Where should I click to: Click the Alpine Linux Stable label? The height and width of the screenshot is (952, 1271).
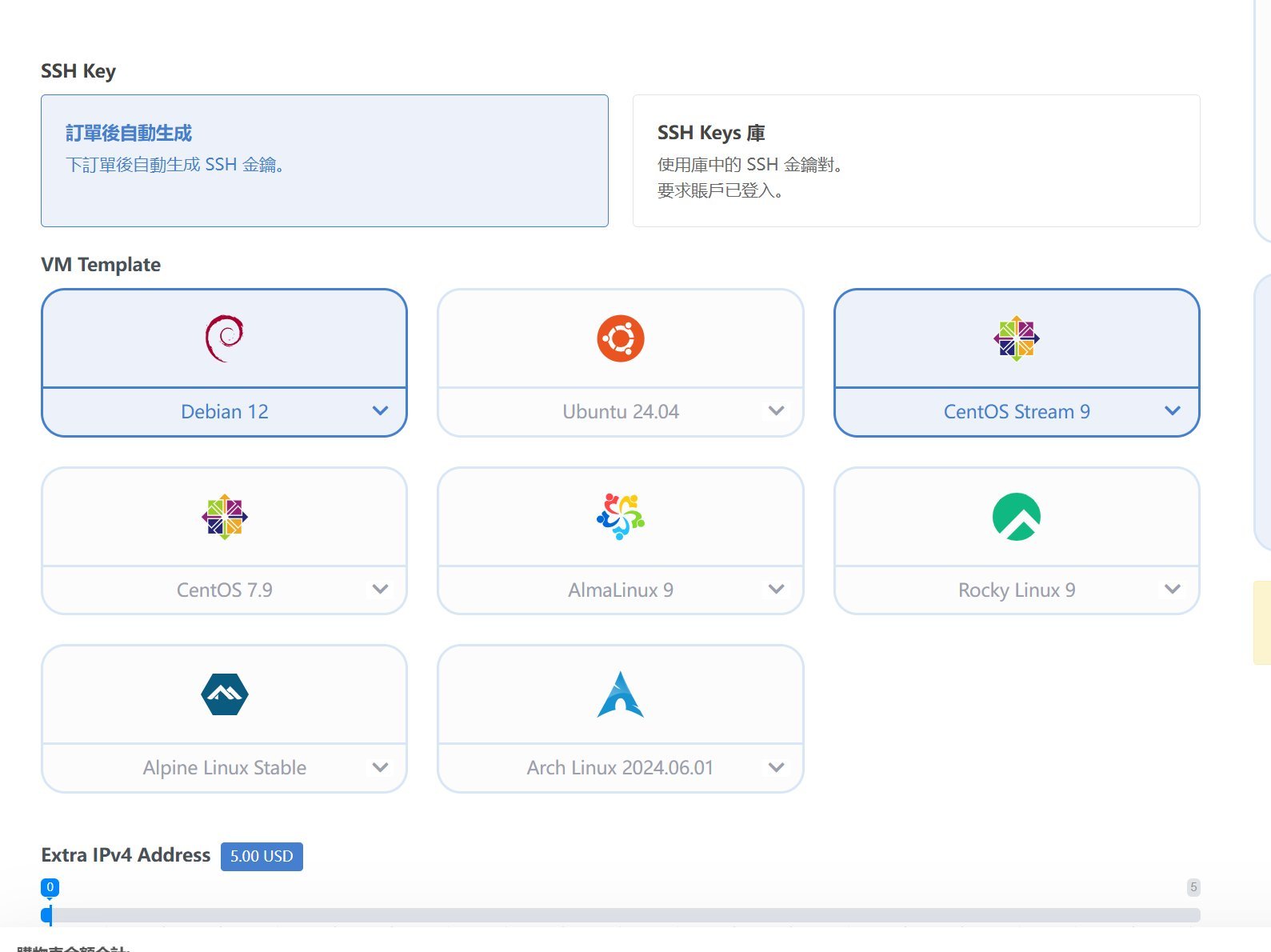point(225,768)
